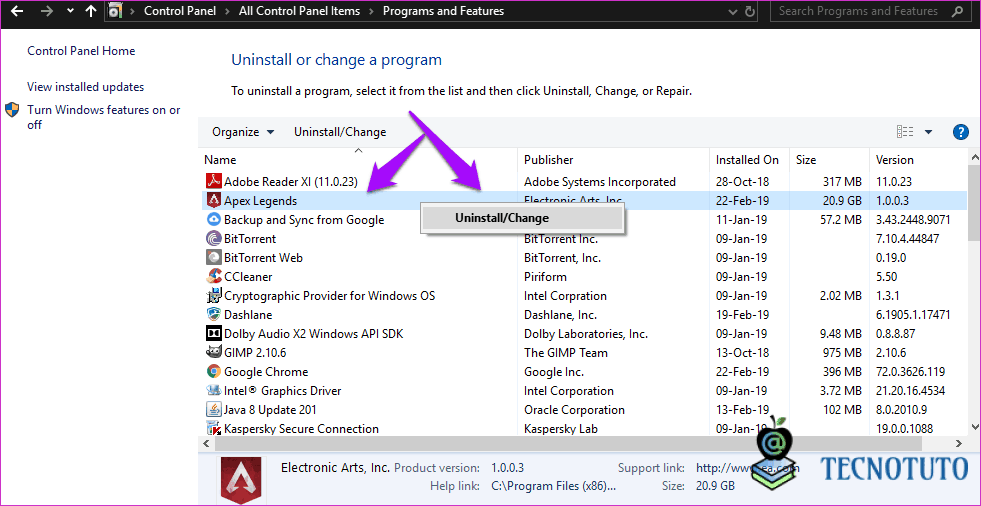Click the Piriform publisher cell
This screenshot has height=506, width=981.
click(546, 276)
